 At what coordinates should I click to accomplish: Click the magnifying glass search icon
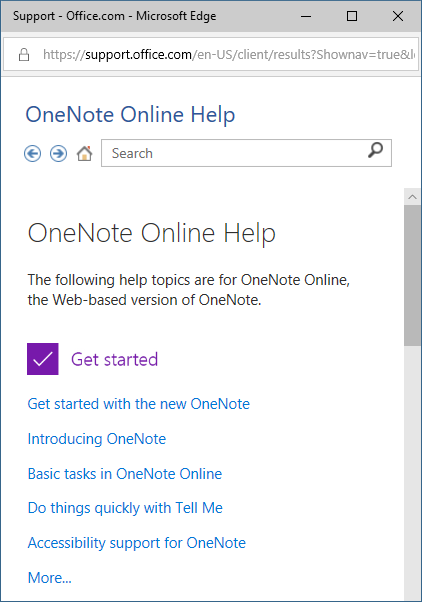pos(375,150)
